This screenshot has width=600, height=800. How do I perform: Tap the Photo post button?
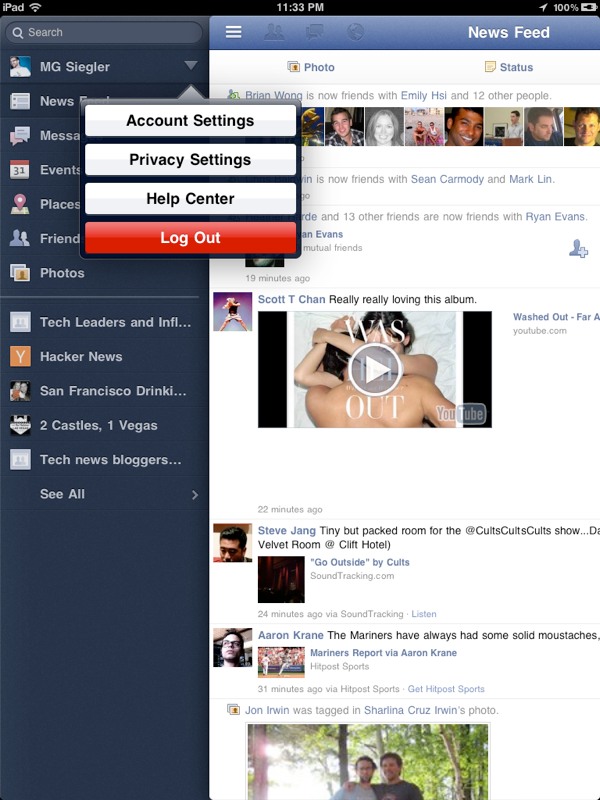pyautogui.click(x=311, y=67)
